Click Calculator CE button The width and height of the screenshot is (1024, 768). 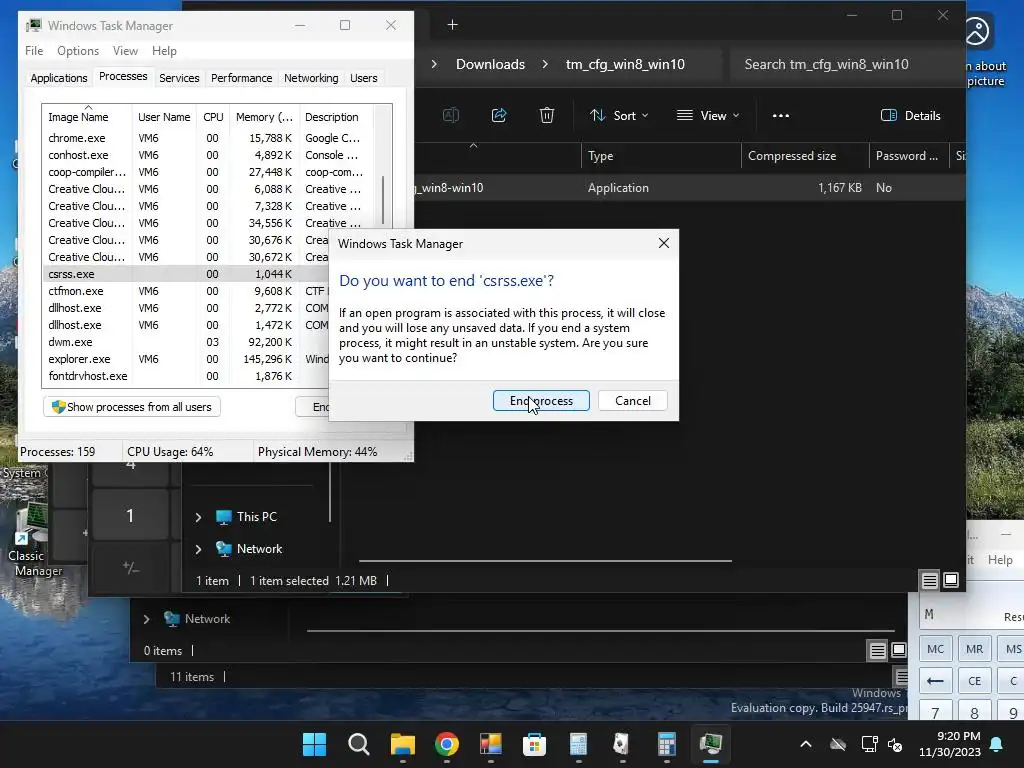[974, 680]
